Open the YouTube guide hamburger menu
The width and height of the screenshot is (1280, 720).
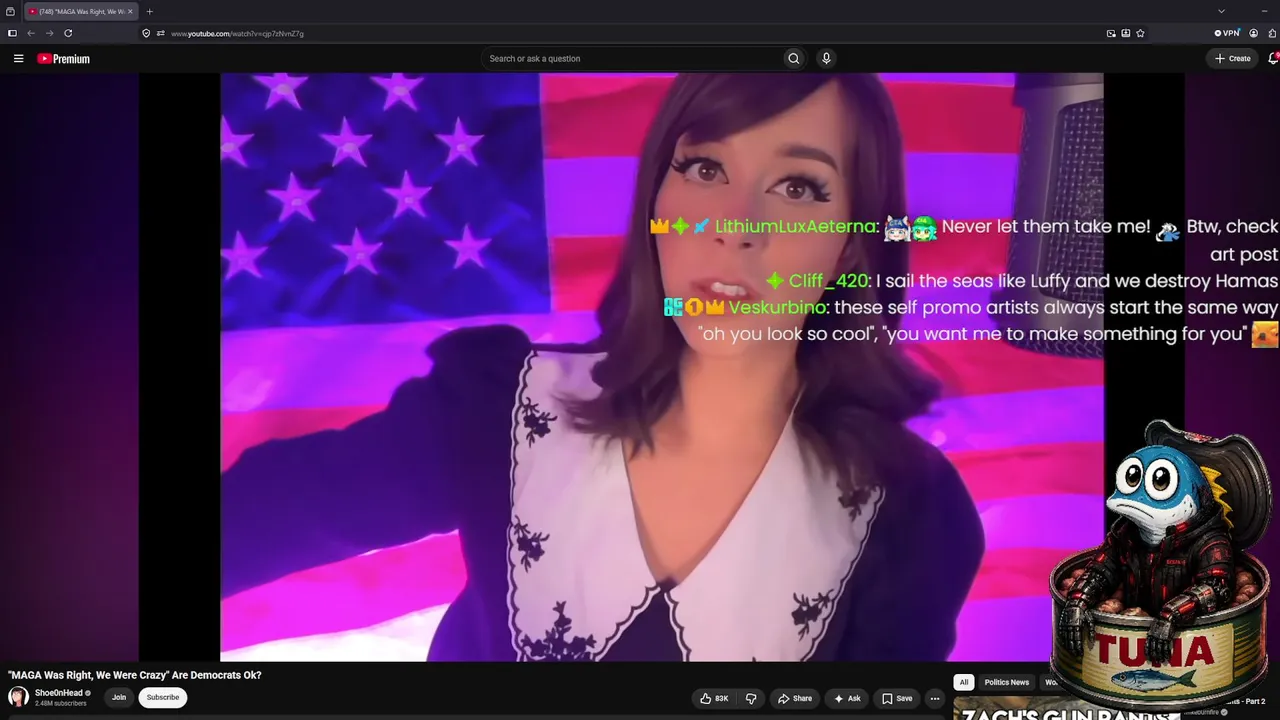pyautogui.click(x=18, y=59)
